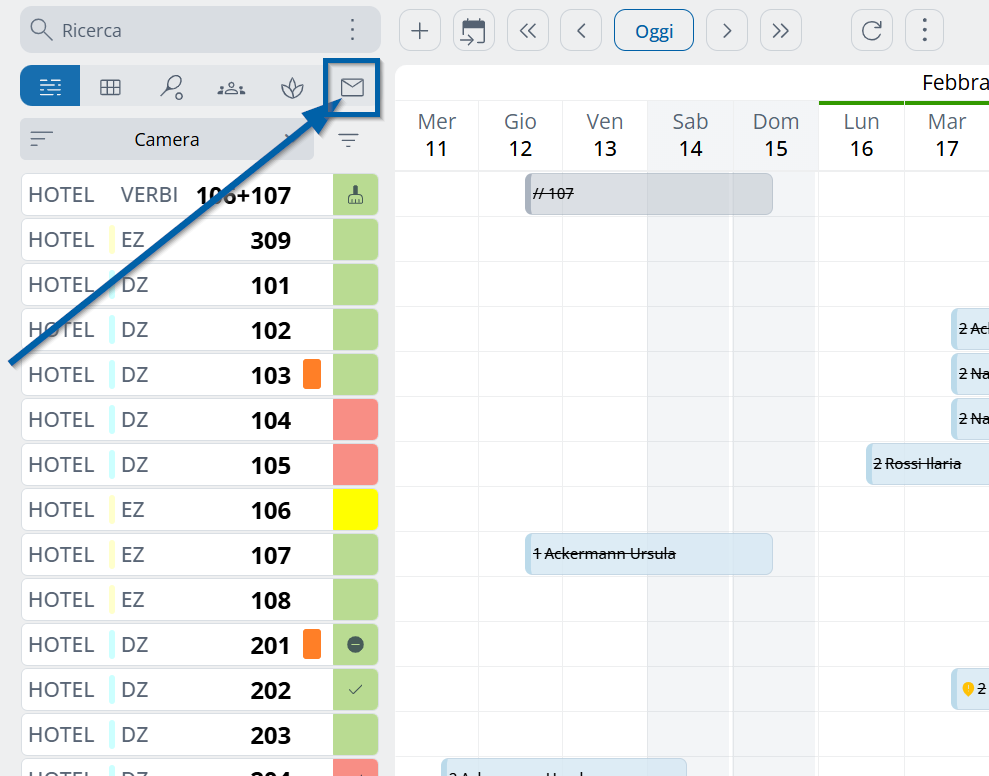Click the Oggi button
Screen dimensions: 989x776
tap(653, 31)
